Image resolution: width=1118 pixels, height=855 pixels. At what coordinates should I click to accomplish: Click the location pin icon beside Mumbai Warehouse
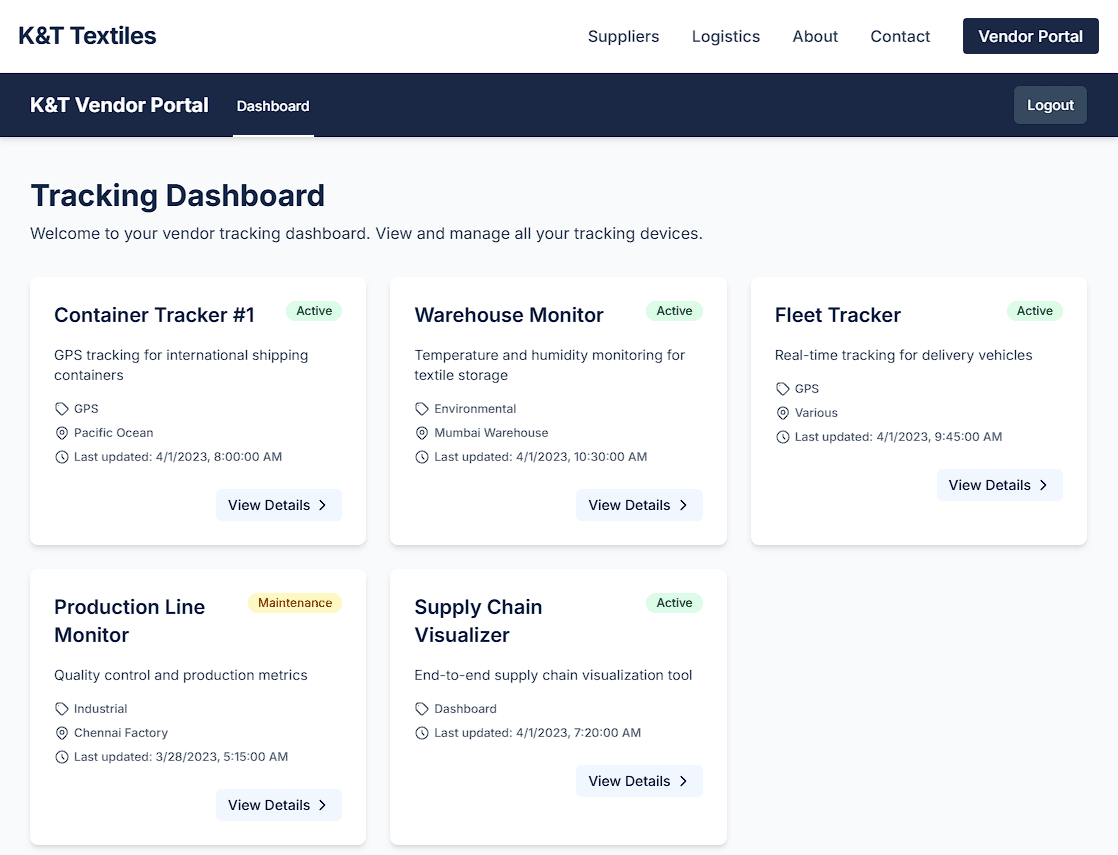pyautogui.click(x=420, y=433)
